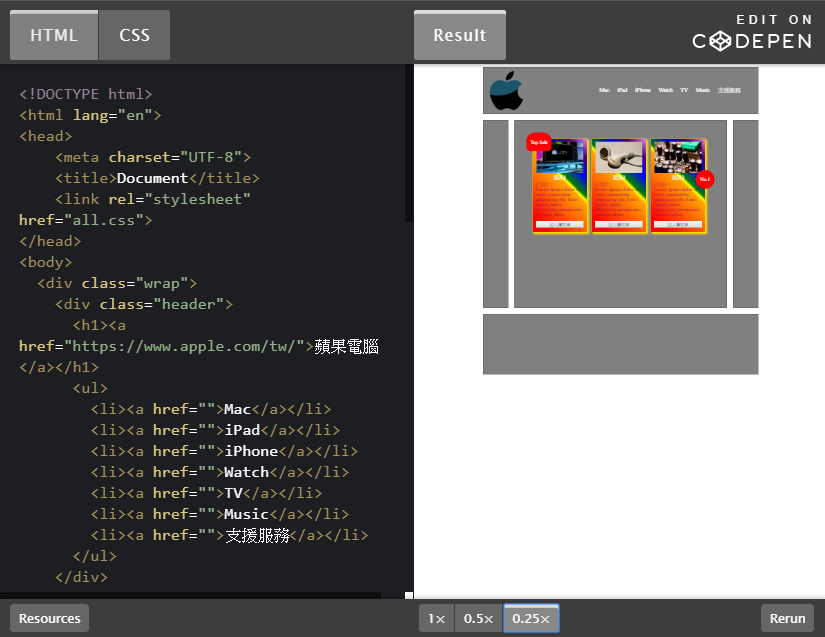Click the CodePen cube logo icon
This screenshot has height=637, width=825.
(720, 41)
